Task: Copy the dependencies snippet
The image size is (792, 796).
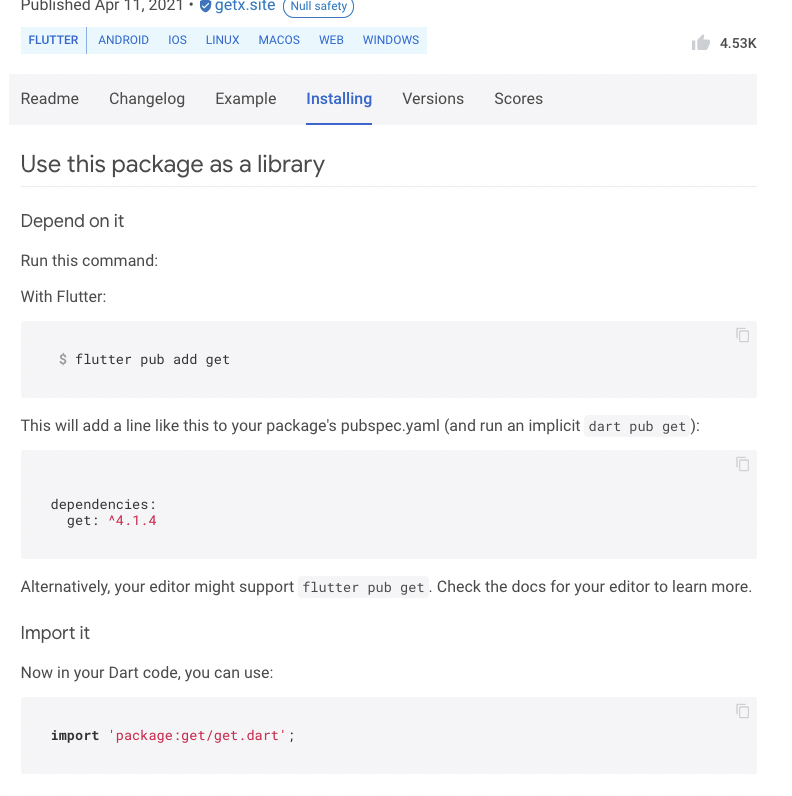Action: 742,464
